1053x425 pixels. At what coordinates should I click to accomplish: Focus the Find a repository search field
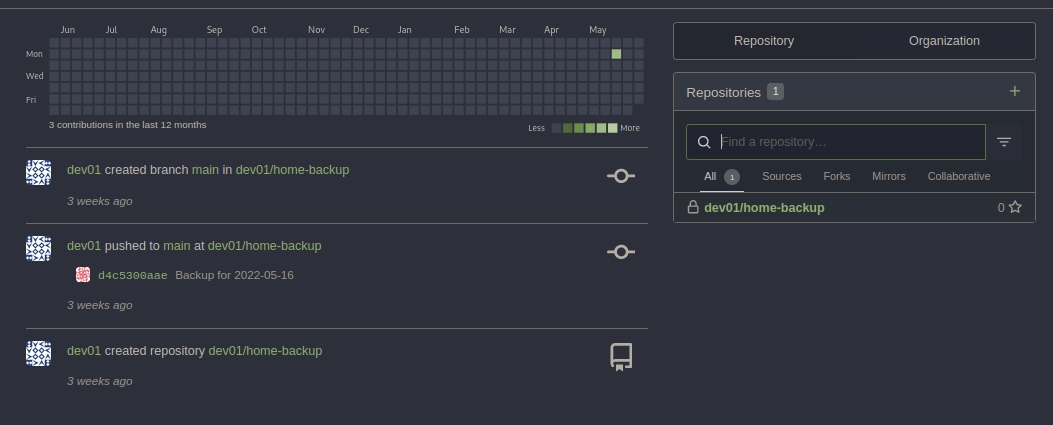point(850,142)
